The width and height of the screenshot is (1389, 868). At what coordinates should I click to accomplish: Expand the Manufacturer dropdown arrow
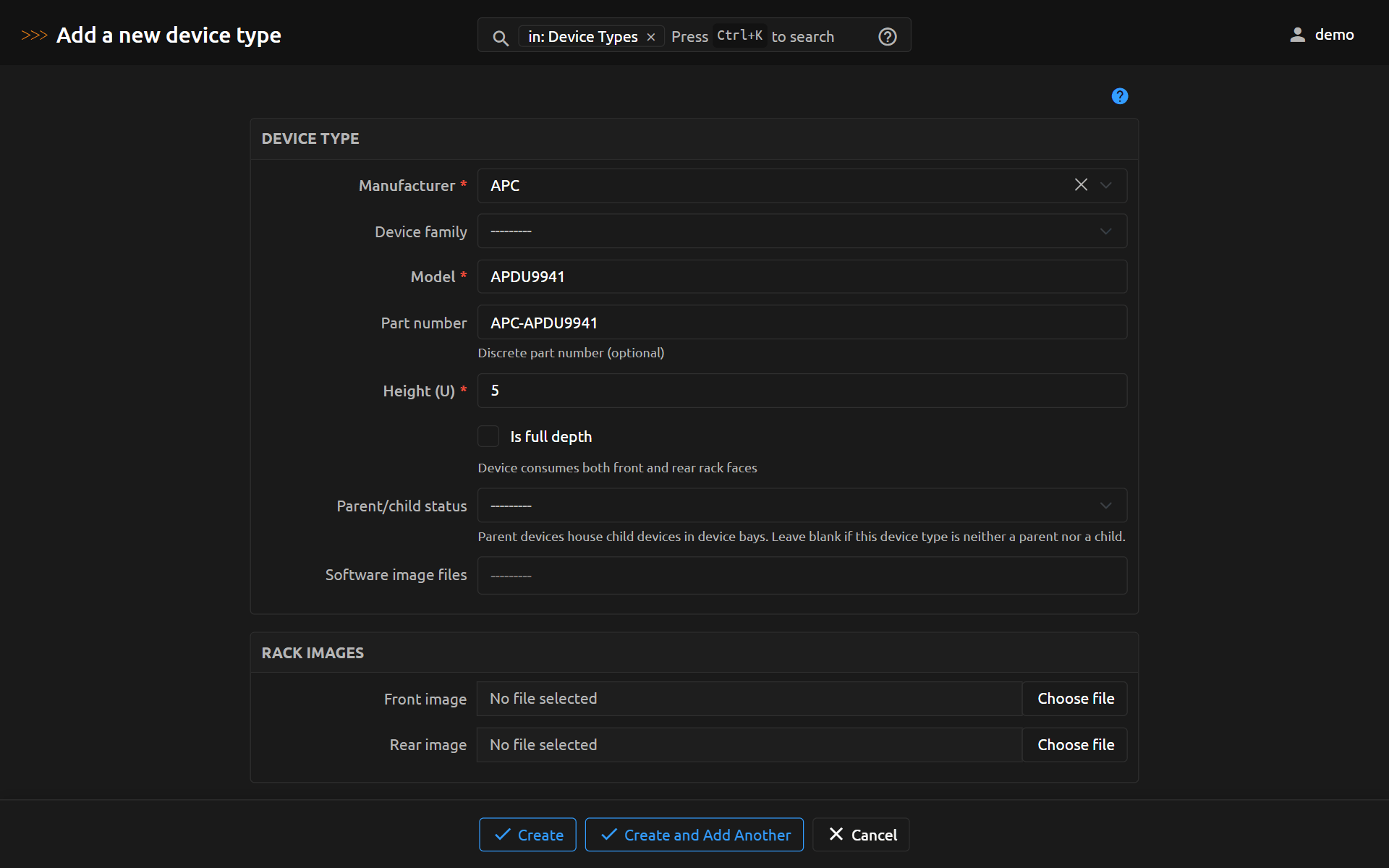(1106, 185)
